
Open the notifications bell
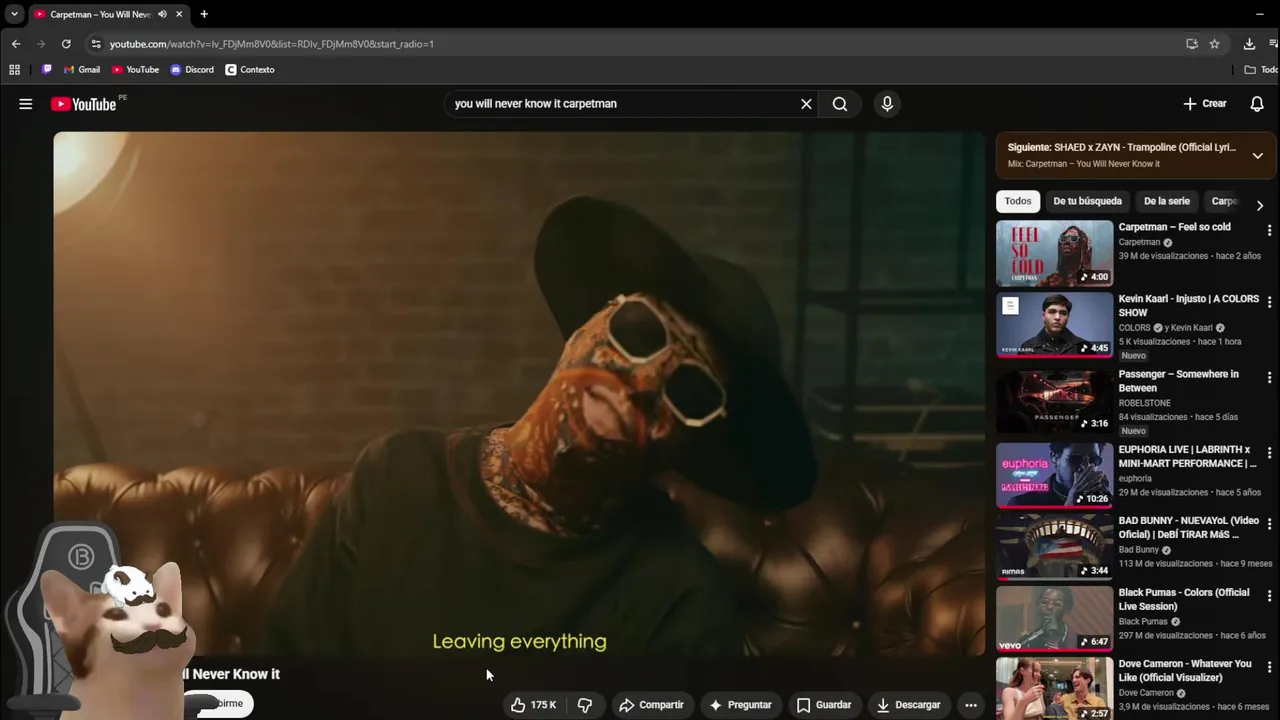1257,104
